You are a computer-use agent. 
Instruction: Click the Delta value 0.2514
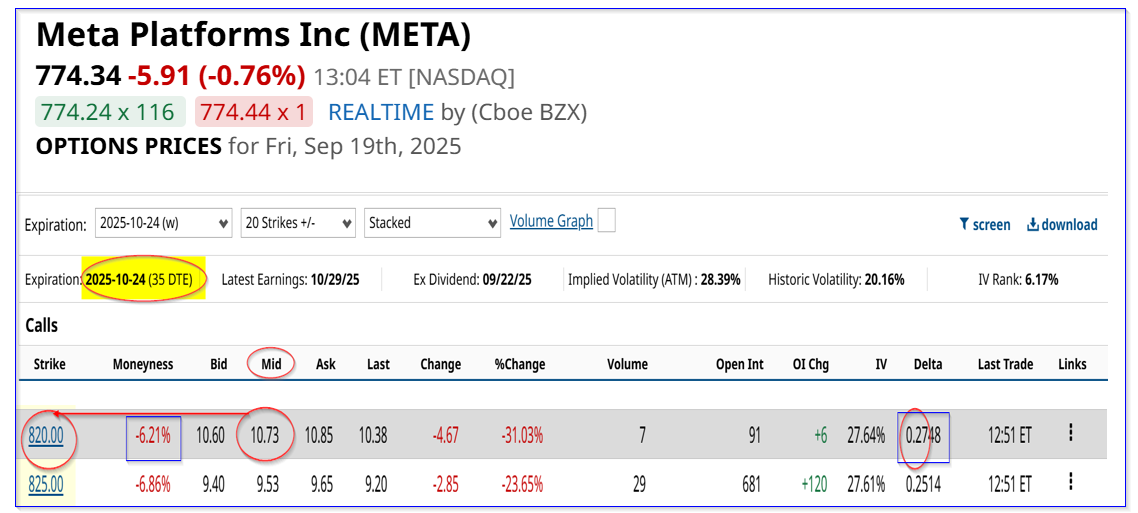(x=923, y=484)
